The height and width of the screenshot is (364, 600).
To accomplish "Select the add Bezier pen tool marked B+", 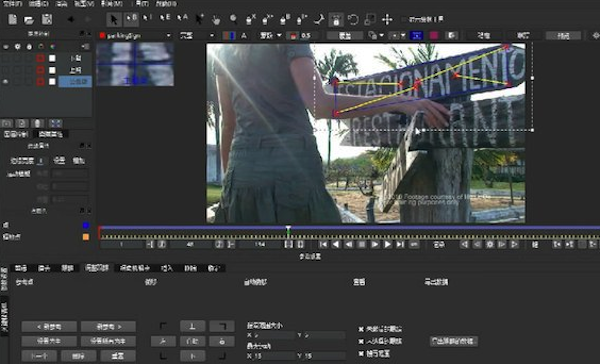I will 302,19.
